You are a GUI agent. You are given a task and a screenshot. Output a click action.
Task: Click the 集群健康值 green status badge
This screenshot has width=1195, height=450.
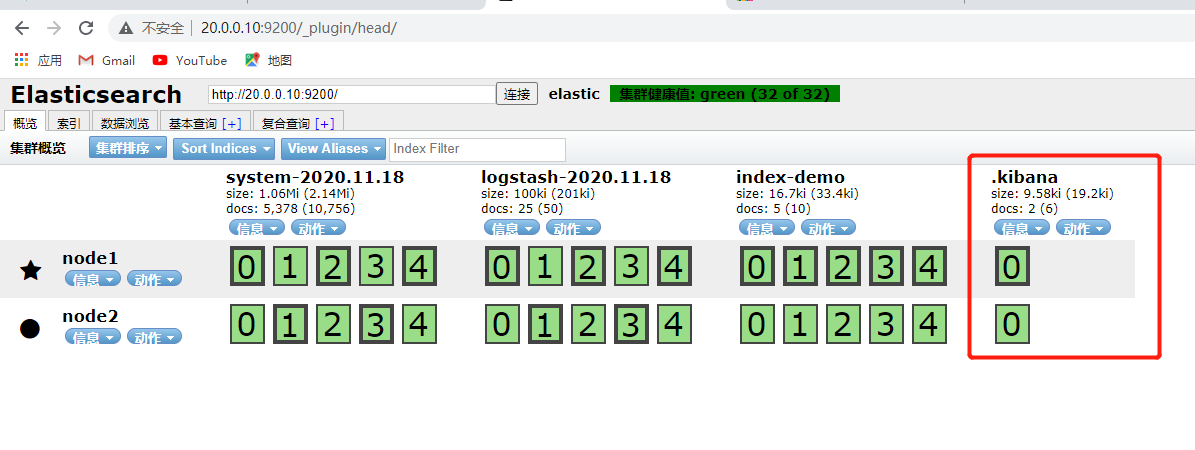point(725,94)
